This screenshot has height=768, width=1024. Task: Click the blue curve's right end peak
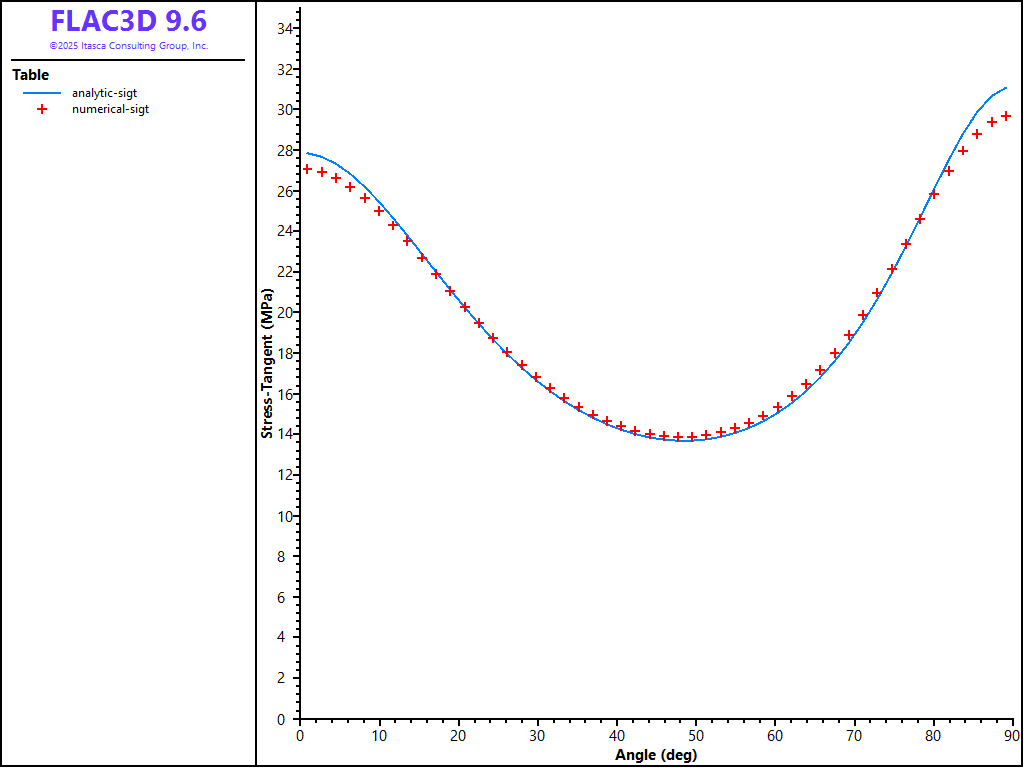(1006, 88)
